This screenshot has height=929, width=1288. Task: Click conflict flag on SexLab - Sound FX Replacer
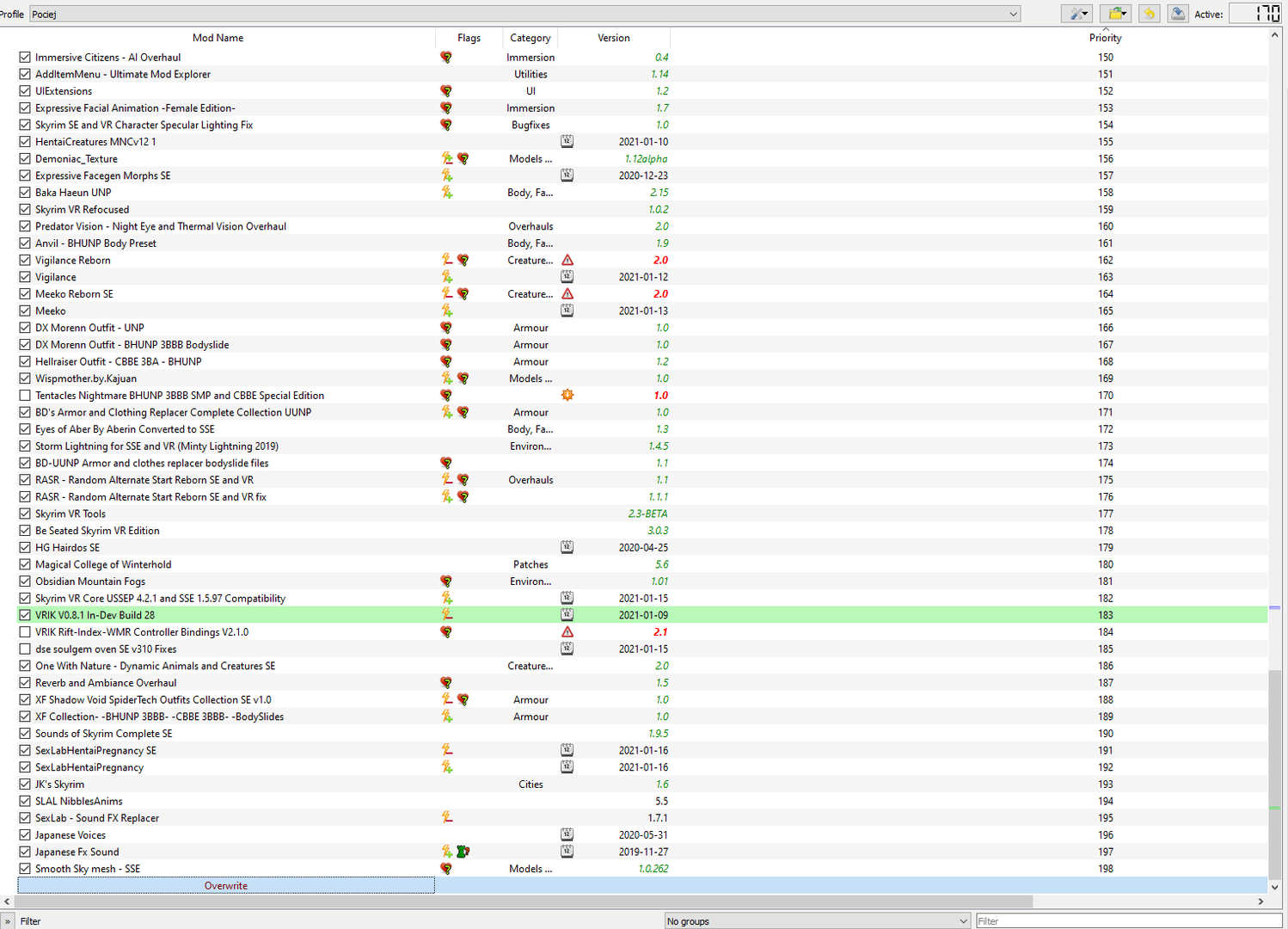pos(447,818)
